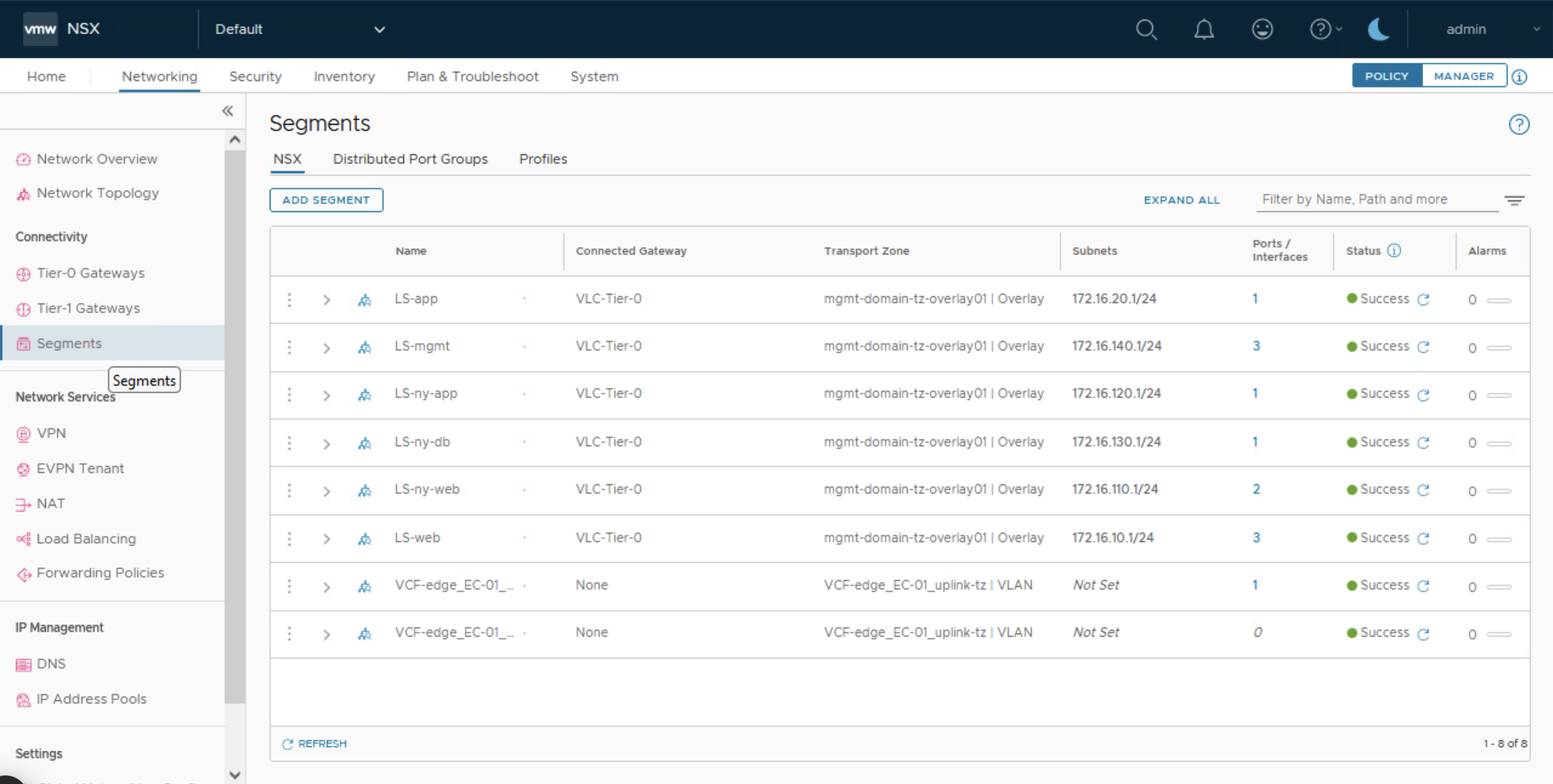This screenshot has width=1553, height=784.
Task: Open filter options icon beside search
Action: [x=1514, y=201]
